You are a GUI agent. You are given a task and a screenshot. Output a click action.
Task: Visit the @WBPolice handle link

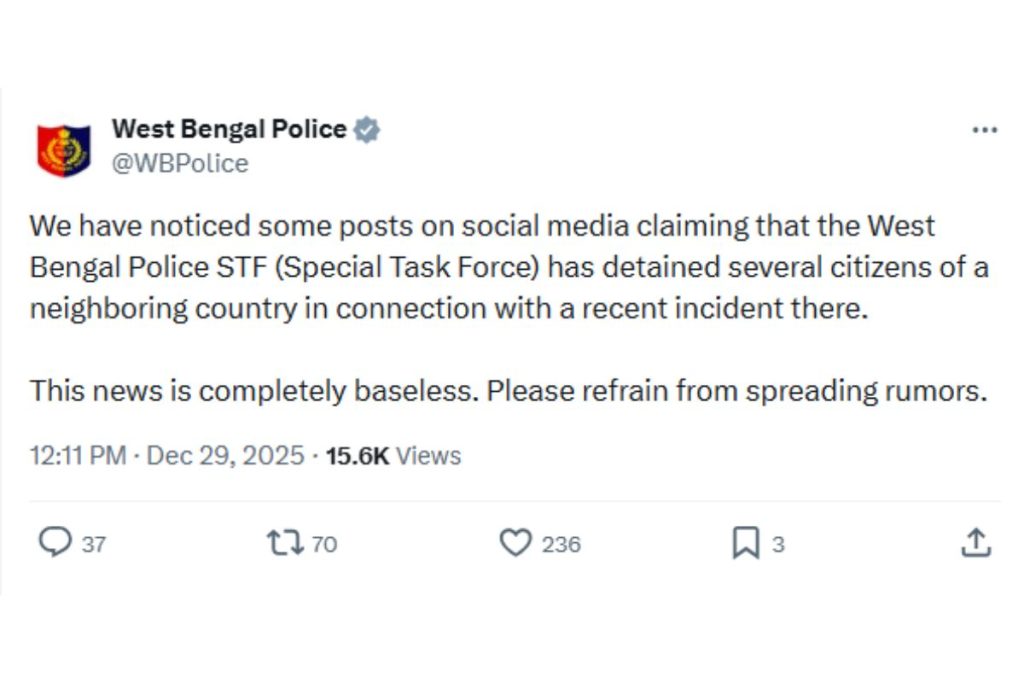click(x=180, y=163)
